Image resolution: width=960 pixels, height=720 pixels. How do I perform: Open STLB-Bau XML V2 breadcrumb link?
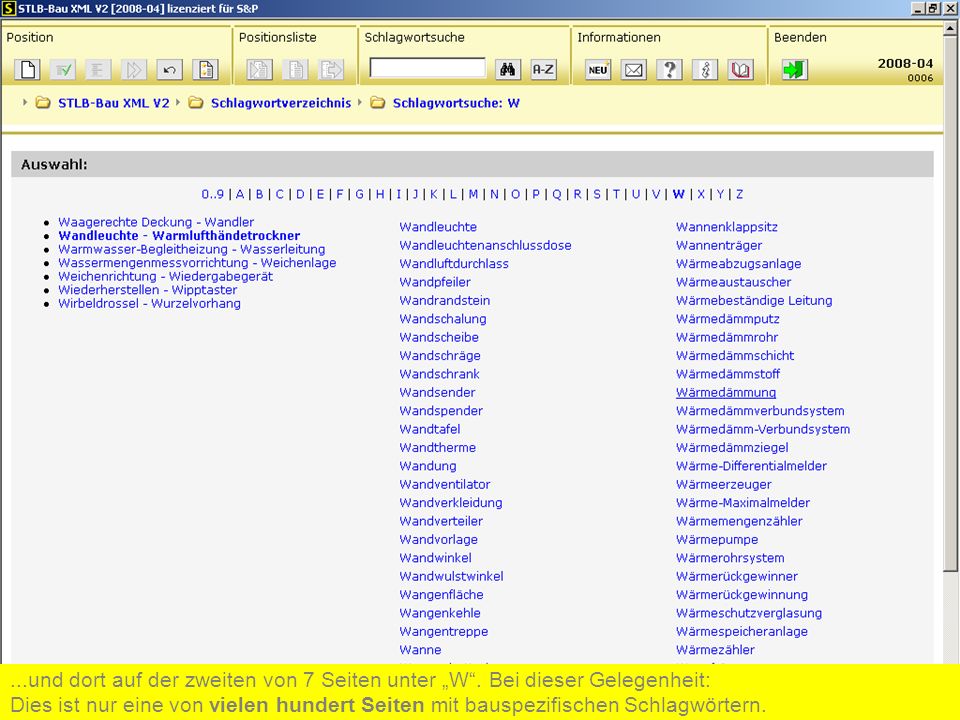click(x=113, y=103)
